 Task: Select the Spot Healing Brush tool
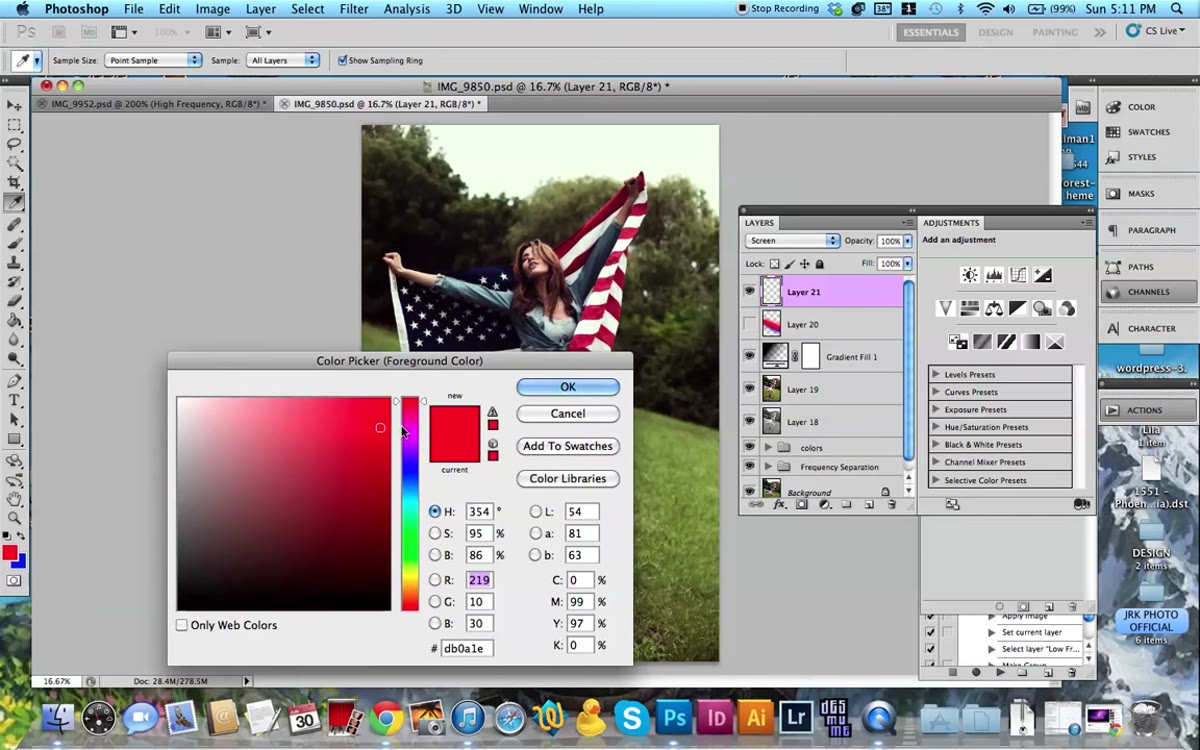point(14,224)
